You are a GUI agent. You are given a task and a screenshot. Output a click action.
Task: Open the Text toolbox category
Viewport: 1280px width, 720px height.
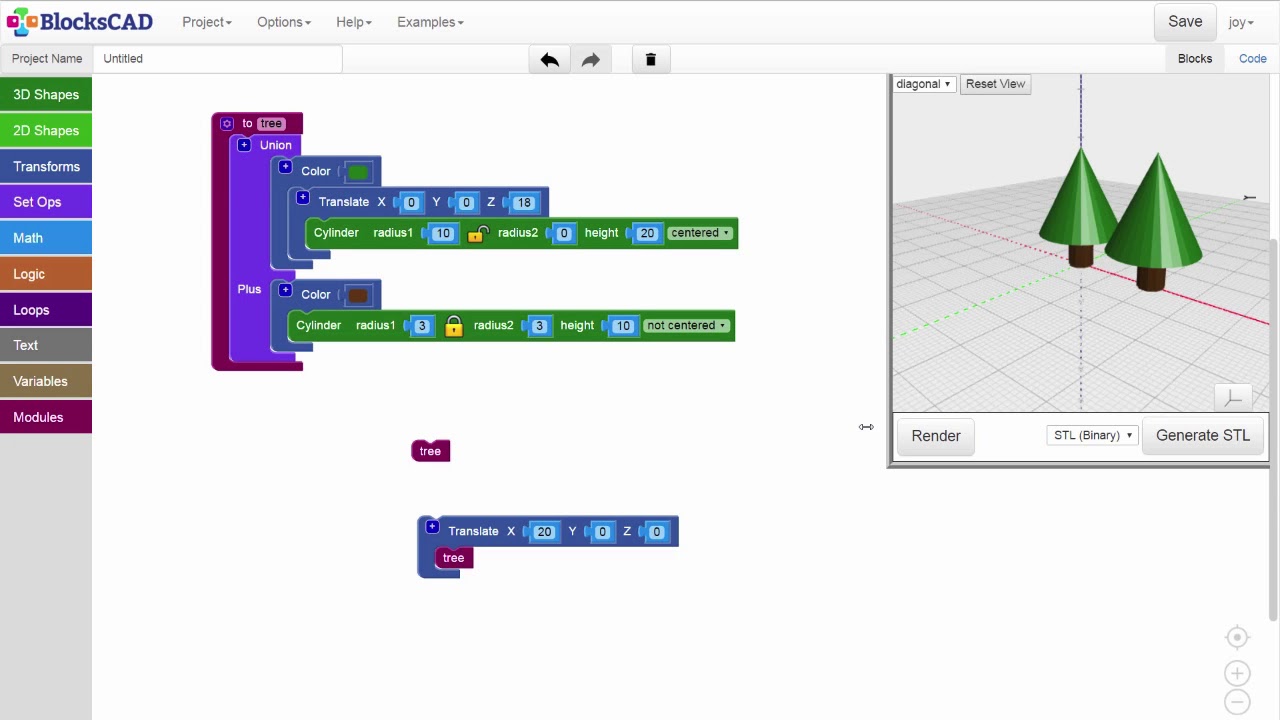point(46,345)
